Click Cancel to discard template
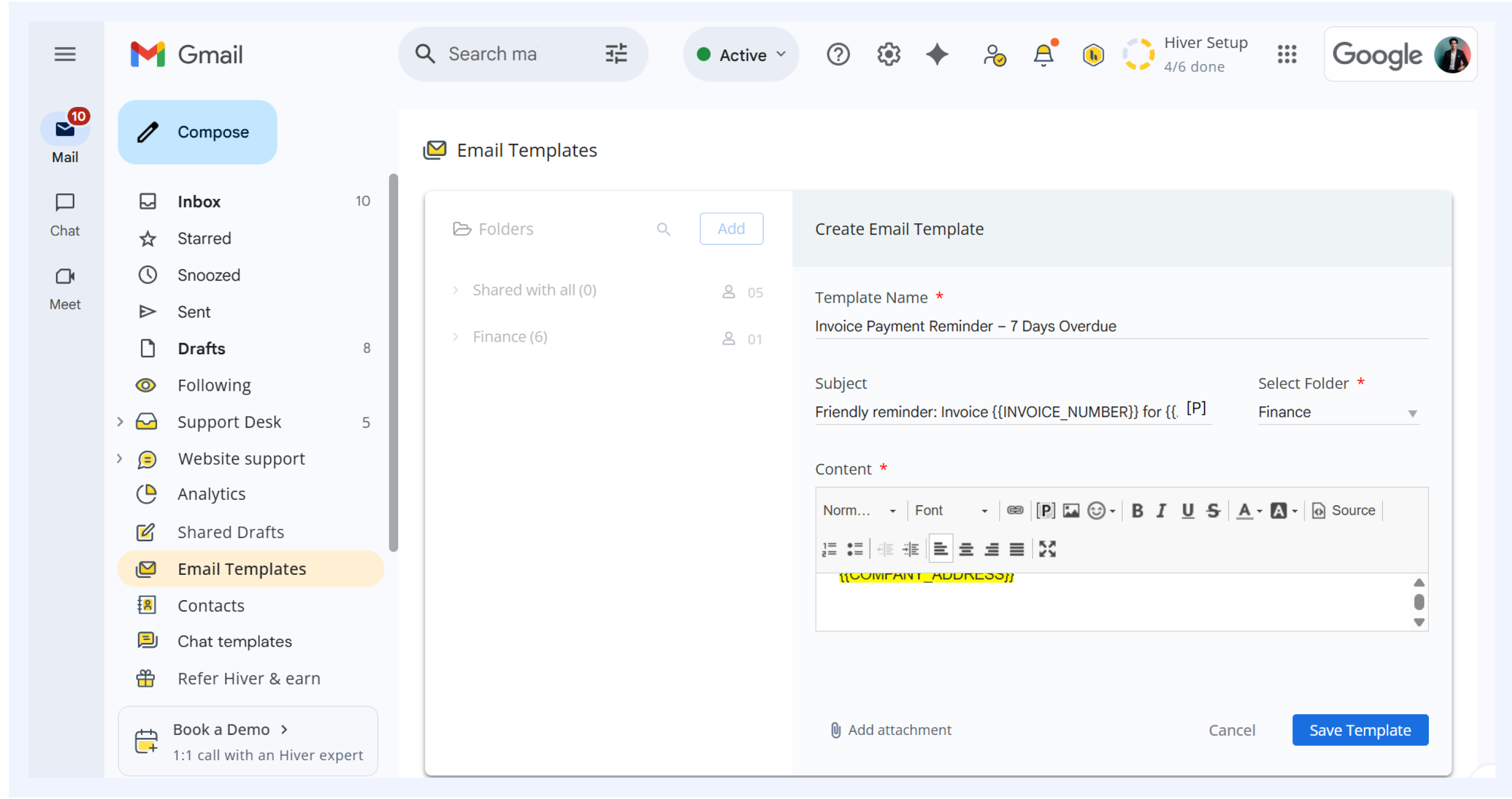Screen dimensions: 1512x799 1231,730
